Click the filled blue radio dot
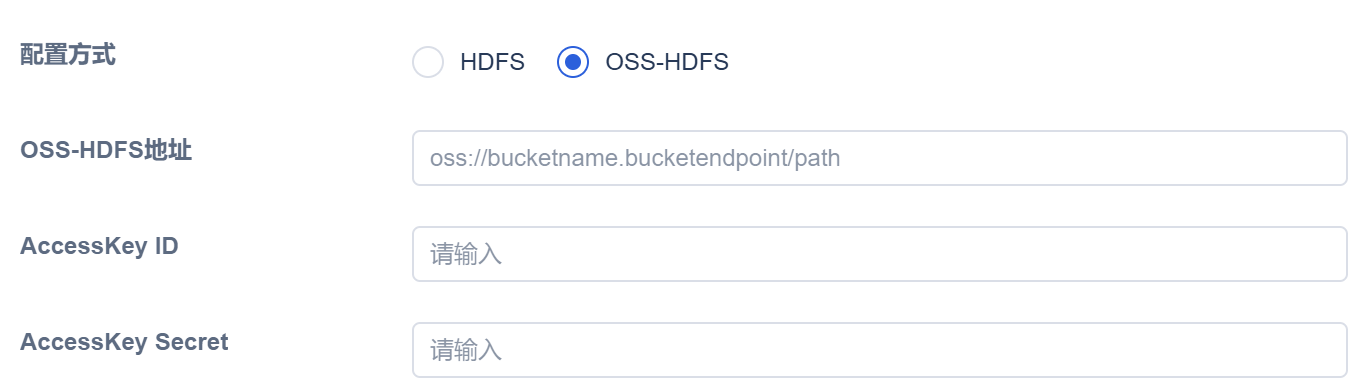 [573, 62]
